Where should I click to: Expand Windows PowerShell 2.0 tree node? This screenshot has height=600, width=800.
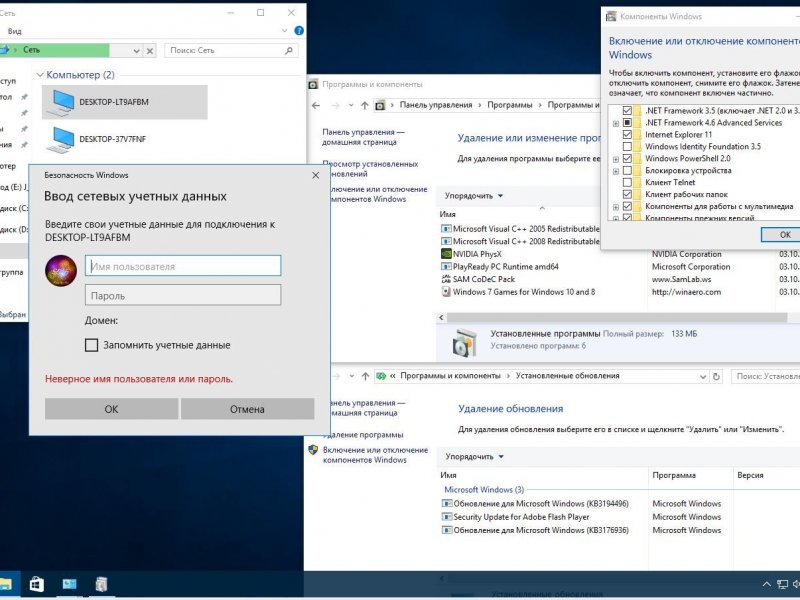click(616, 159)
